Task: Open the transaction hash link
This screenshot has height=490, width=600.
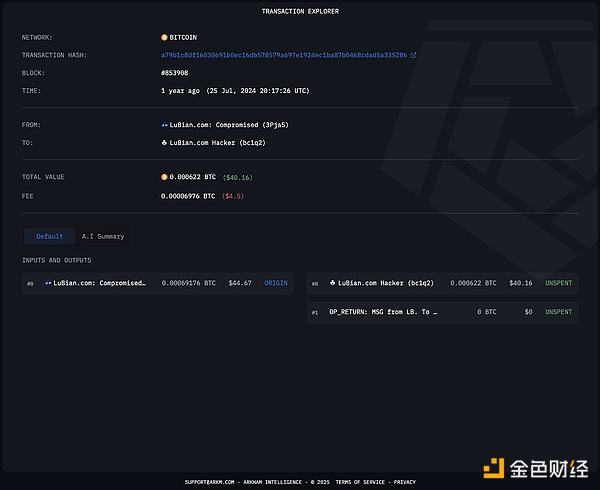Action: pyautogui.click(x=284, y=55)
